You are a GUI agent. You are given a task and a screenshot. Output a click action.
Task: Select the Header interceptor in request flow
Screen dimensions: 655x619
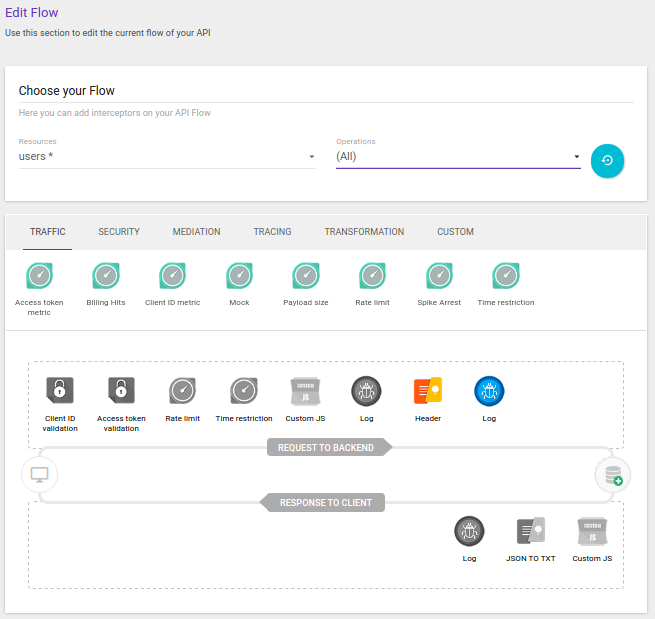click(428, 390)
